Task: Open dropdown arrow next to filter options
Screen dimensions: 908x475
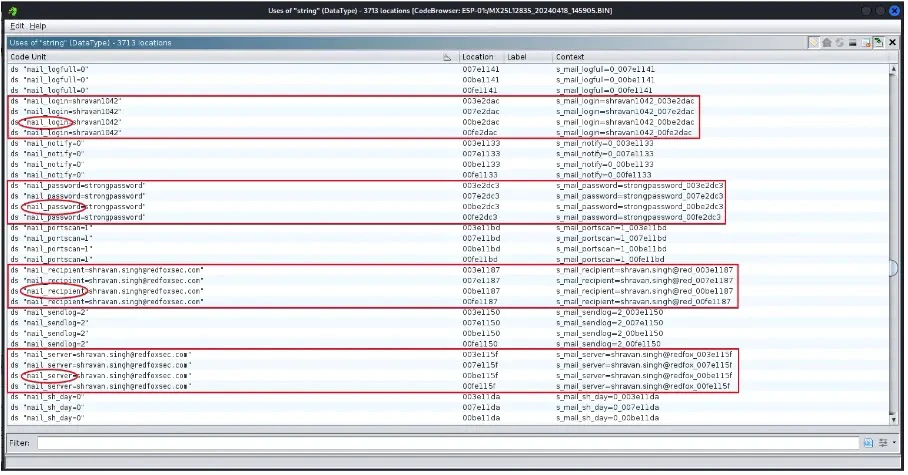Action: pyautogui.click(x=894, y=442)
